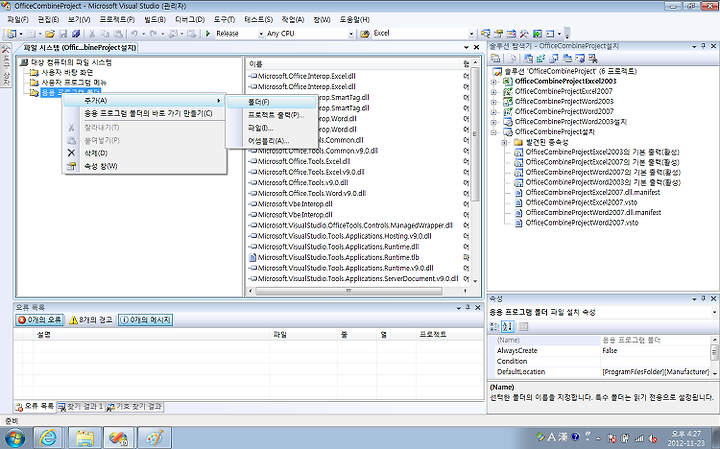Image resolution: width=720 pixels, height=449 pixels.
Task: Click the AlwaysCreate False value field
Action: pos(656,351)
